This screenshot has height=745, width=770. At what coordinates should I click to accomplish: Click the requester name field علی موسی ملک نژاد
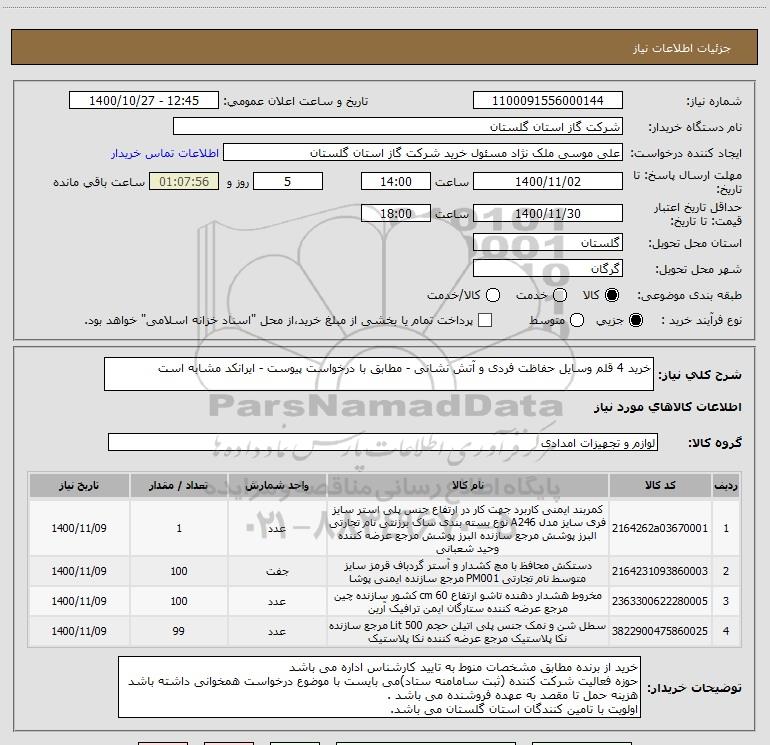(423, 153)
